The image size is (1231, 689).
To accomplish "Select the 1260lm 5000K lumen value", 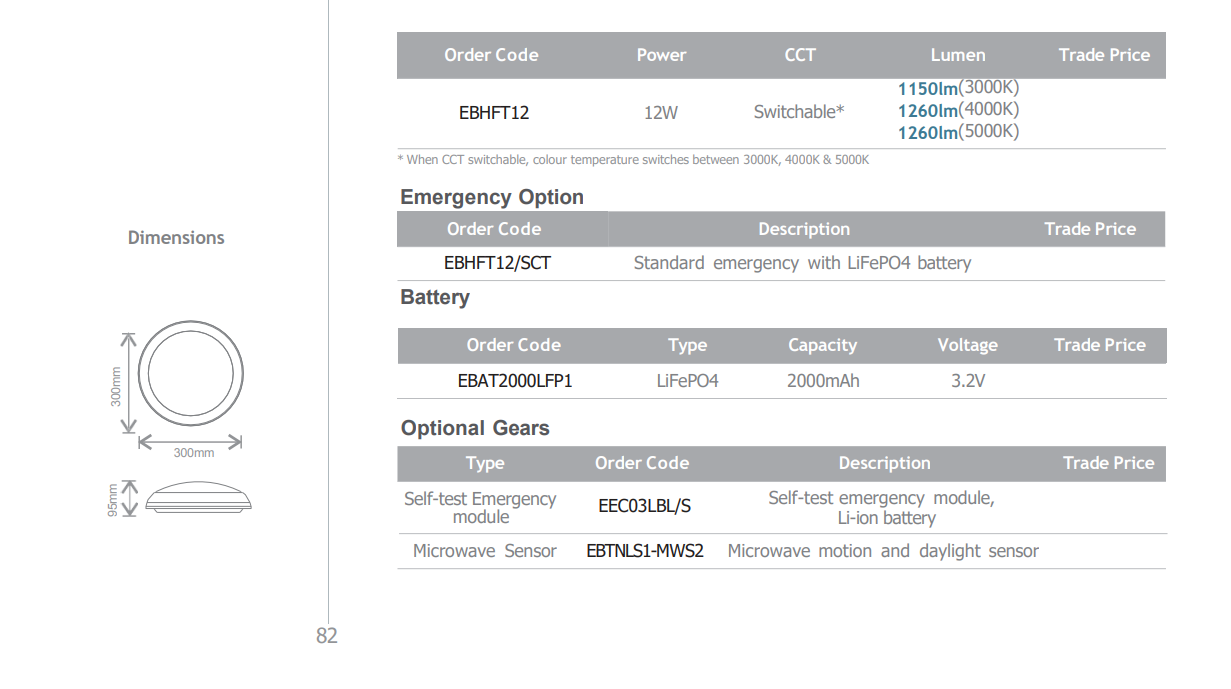I will 958,132.
